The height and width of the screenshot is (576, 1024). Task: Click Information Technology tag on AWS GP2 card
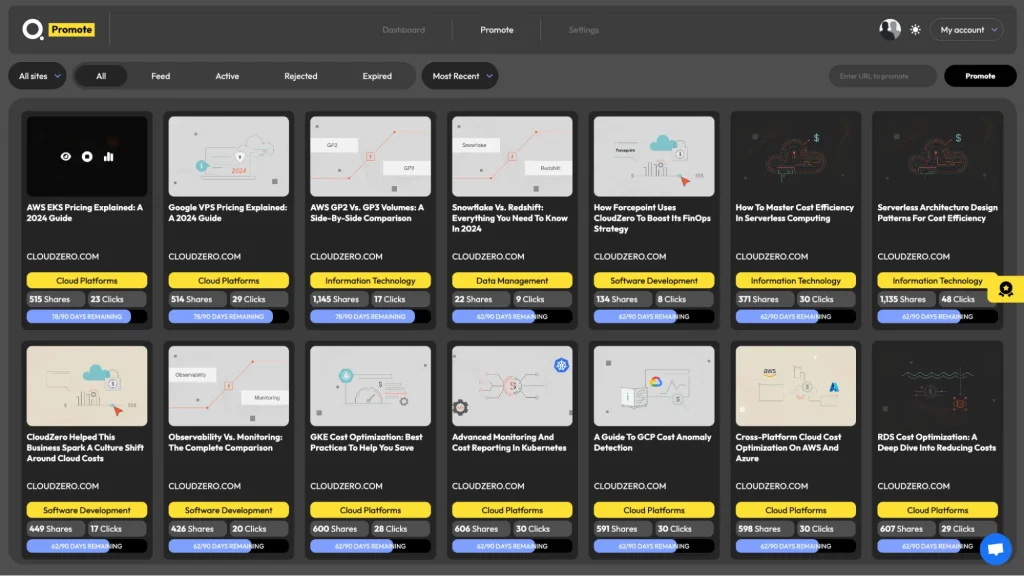click(x=370, y=281)
